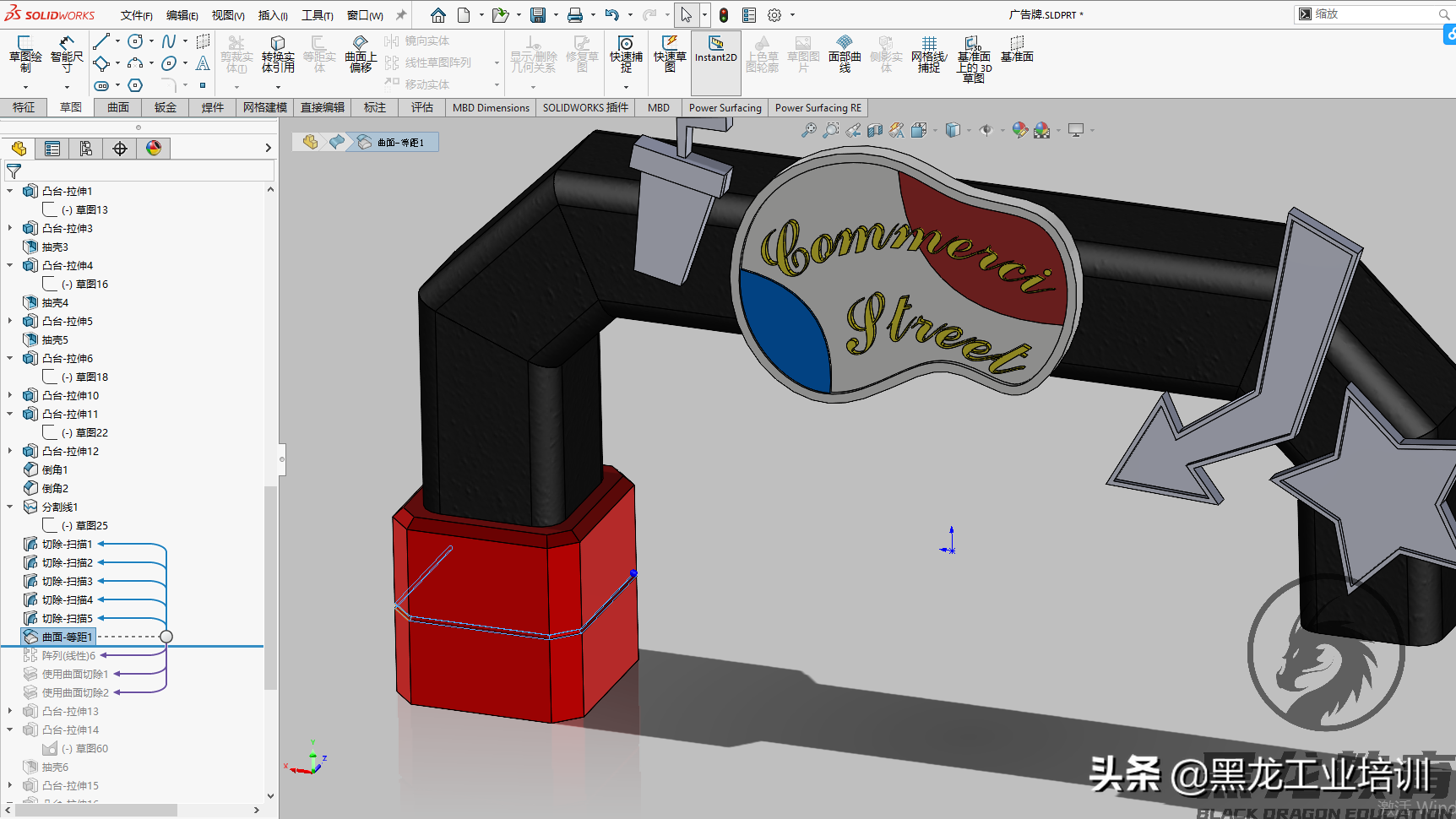
Task: Open the section view icon in the heads-up toolbar
Action: click(874, 130)
